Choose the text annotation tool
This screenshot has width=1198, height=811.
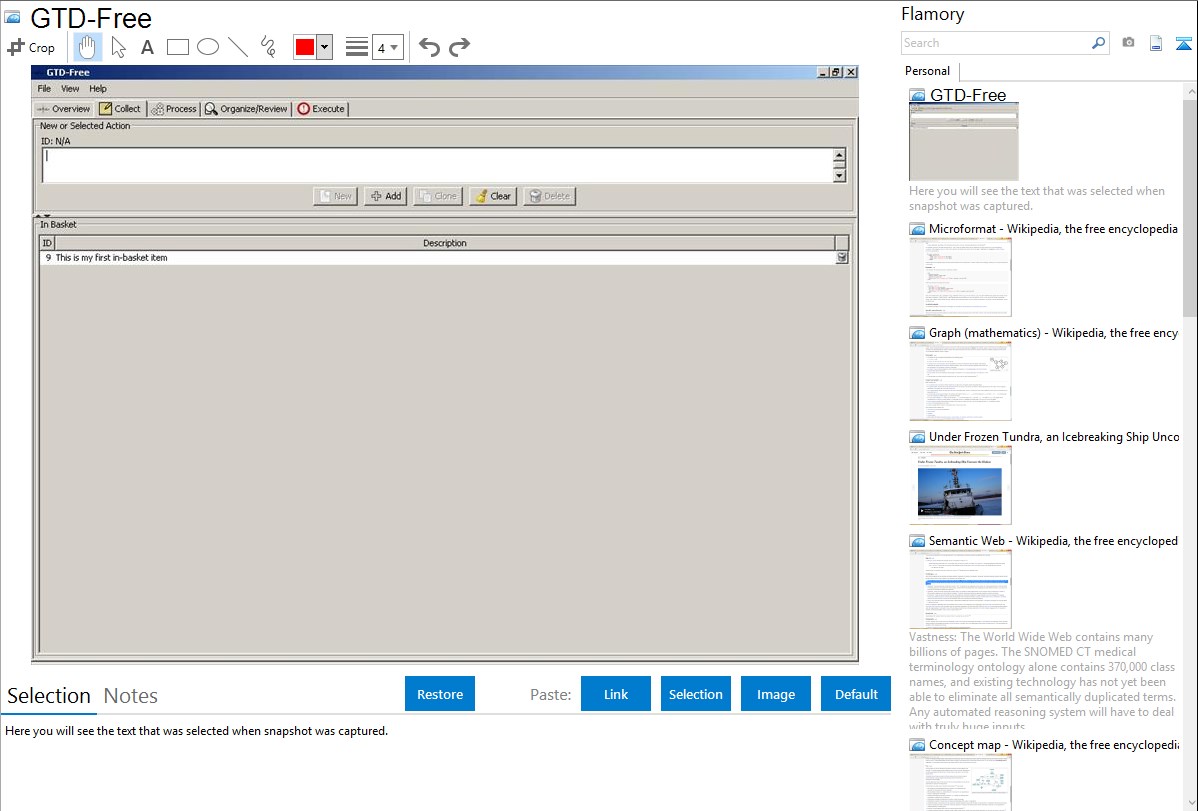(x=147, y=47)
